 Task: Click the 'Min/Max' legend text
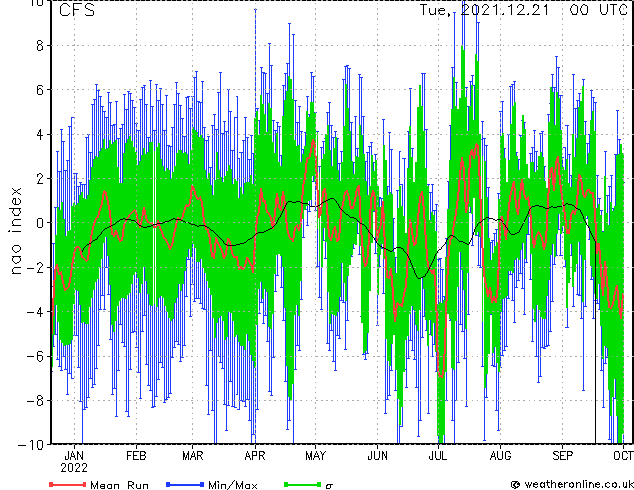[x=232, y=485]
